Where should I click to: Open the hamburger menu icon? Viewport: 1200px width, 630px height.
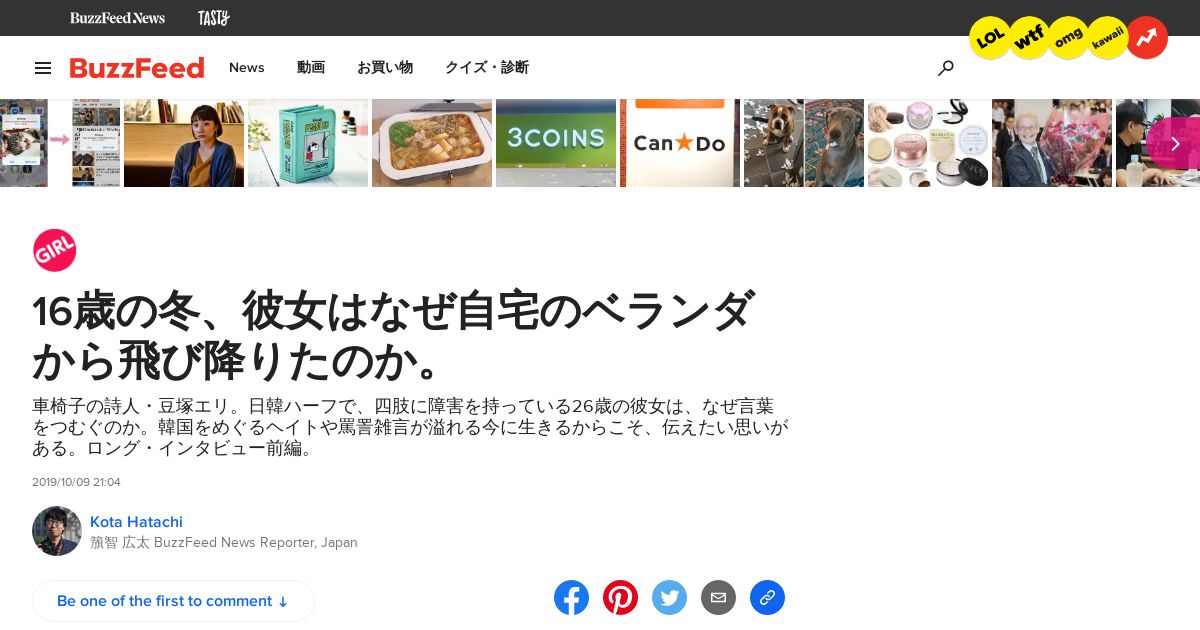43,68
